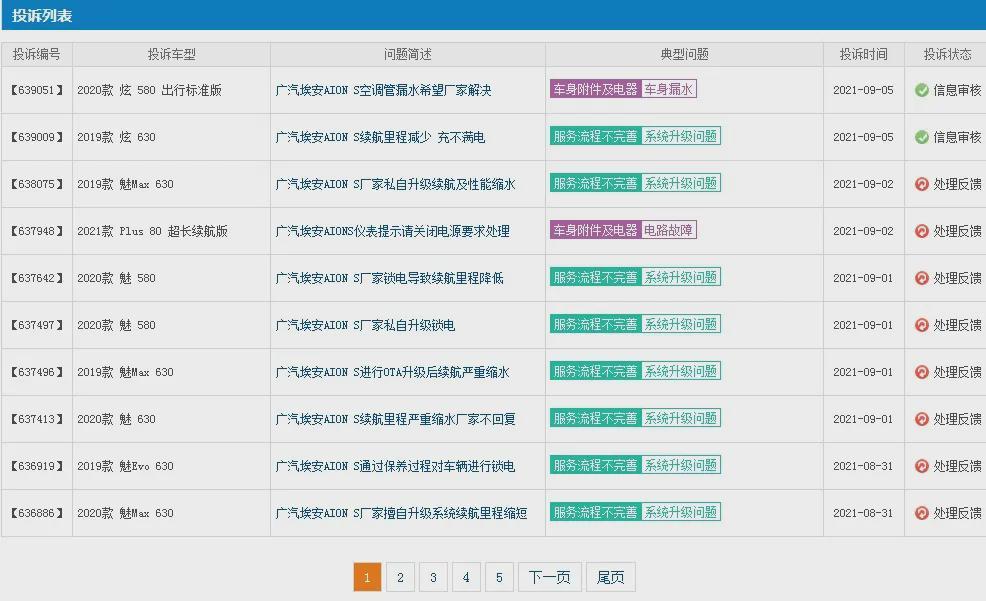Screen dimensions: 986x601
Task: Open complaint 厂家私自升级续航及性能缩水
Action: [396, 184]
